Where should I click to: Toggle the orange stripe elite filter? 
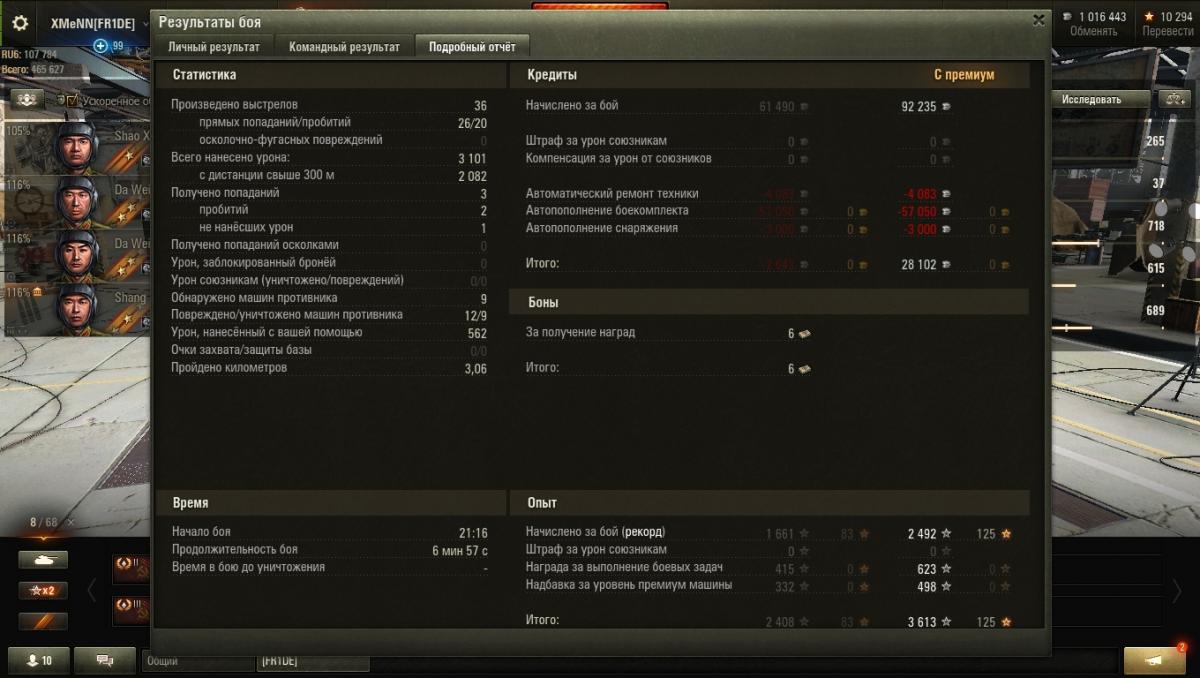[x=43, y=620]
